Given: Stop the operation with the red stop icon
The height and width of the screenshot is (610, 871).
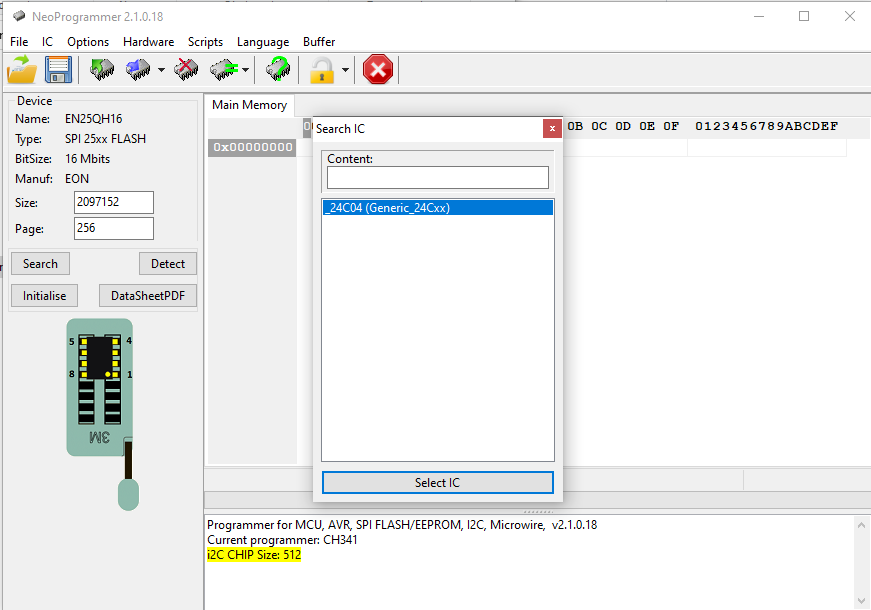Looking at the screenshot, I should pyautogui.click(x=378, y=70).
